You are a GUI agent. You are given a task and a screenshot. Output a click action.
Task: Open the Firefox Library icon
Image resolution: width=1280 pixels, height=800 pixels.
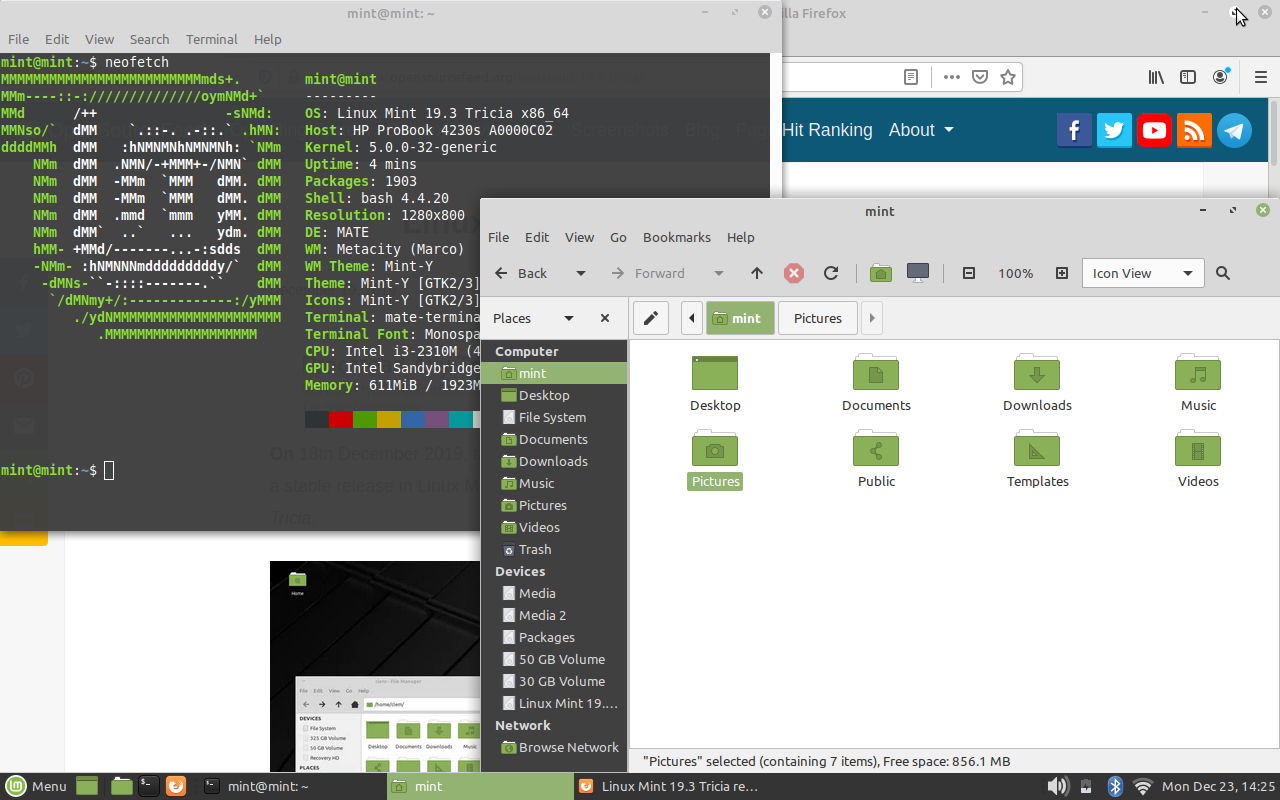point(1156,76)
